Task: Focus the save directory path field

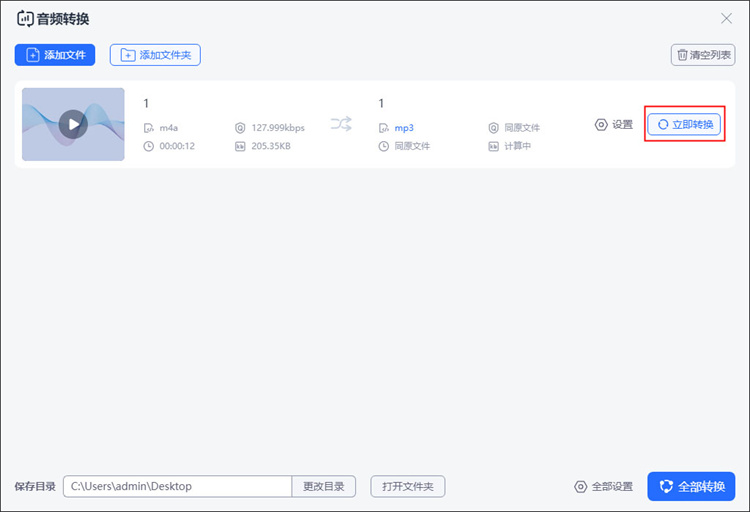Action: (x=177, y=487)
